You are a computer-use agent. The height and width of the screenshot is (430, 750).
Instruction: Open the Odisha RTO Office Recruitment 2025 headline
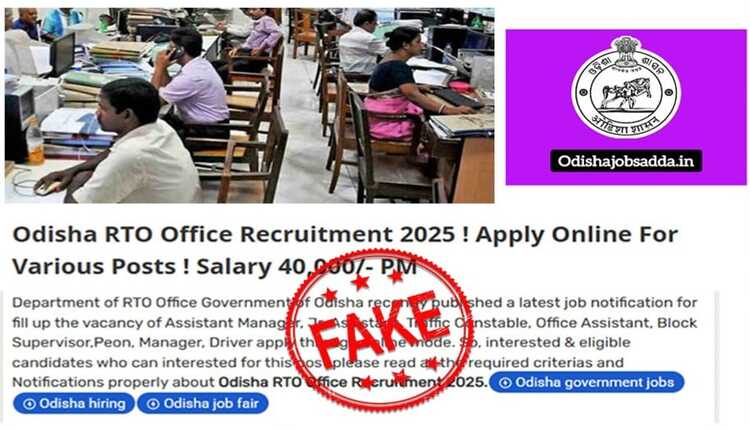[344, 250]
